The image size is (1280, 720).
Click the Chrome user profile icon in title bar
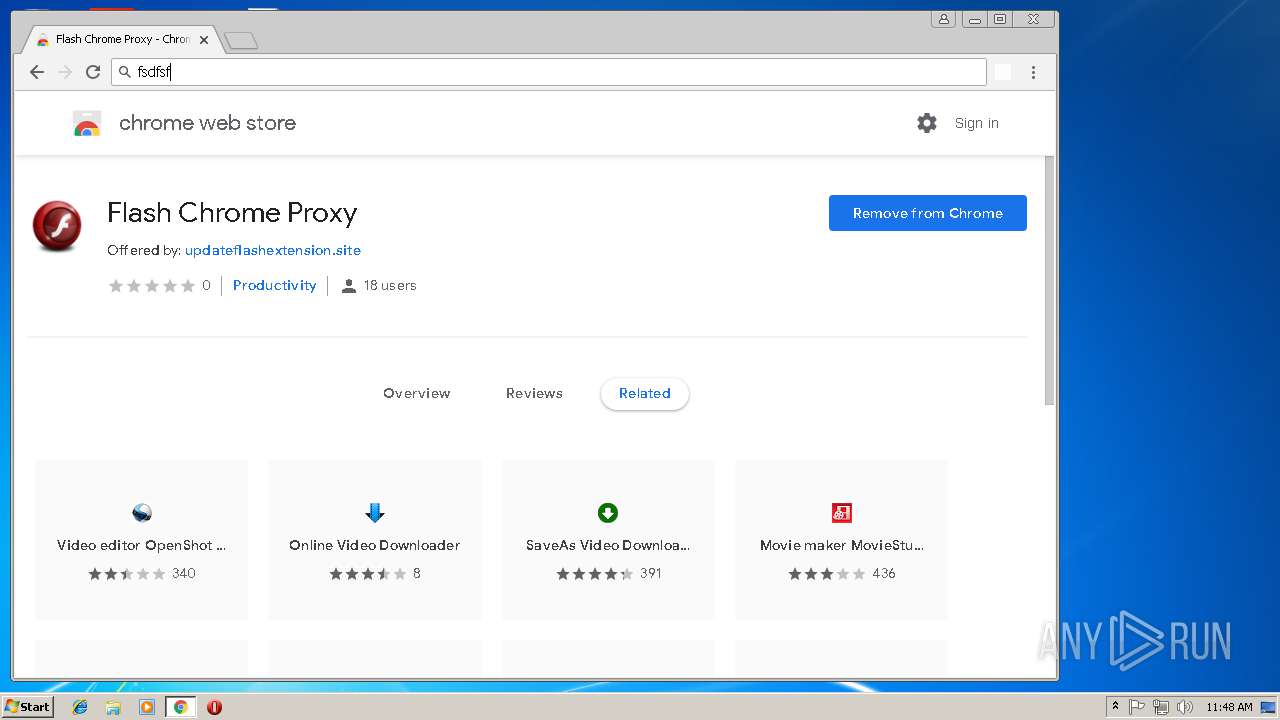[943, 19]
